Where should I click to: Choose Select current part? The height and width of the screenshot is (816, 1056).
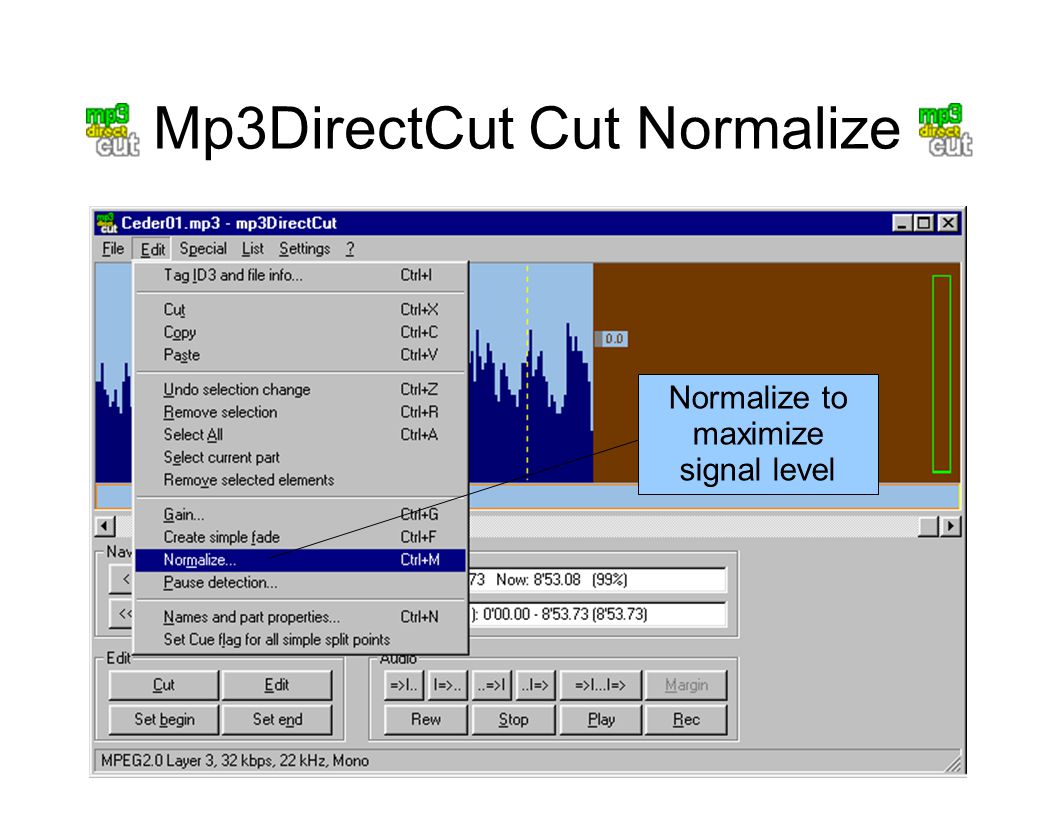[300, 458]
